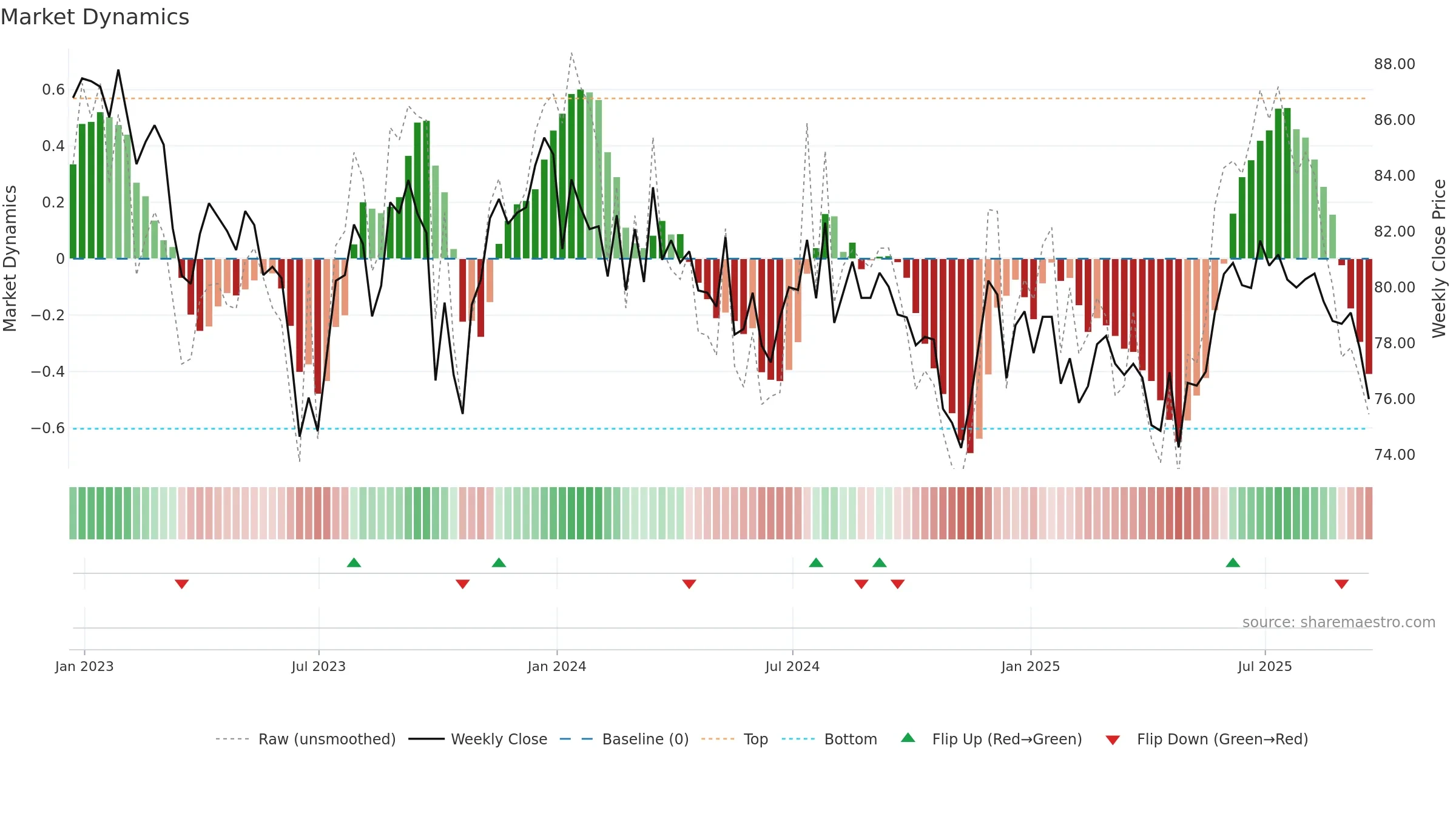This screenshot has width=1456, height=819.
Task: Click the cyan dotted Bottom line sample in legend
Action: [798, 739]
